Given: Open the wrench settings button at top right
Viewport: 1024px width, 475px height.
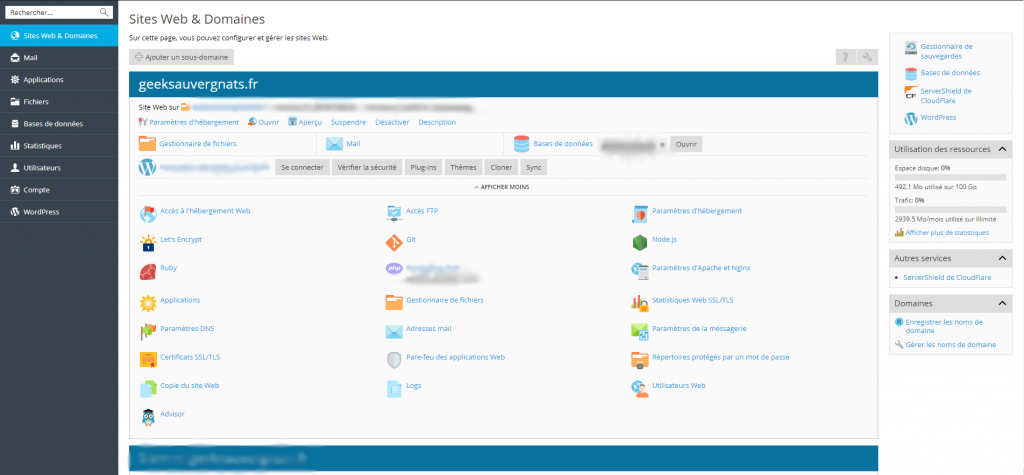Looking at the screenshot, I should coord(868,58).
